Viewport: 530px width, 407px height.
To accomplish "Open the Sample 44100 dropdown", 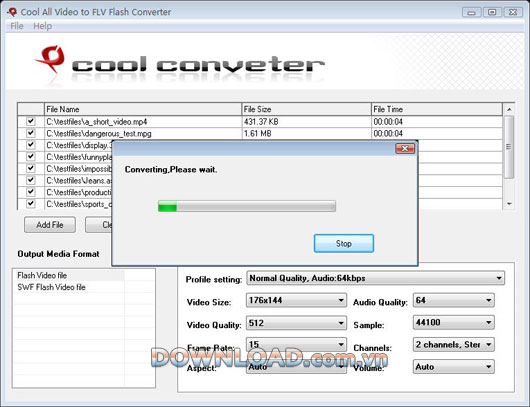I will click(x=454, y=322).
